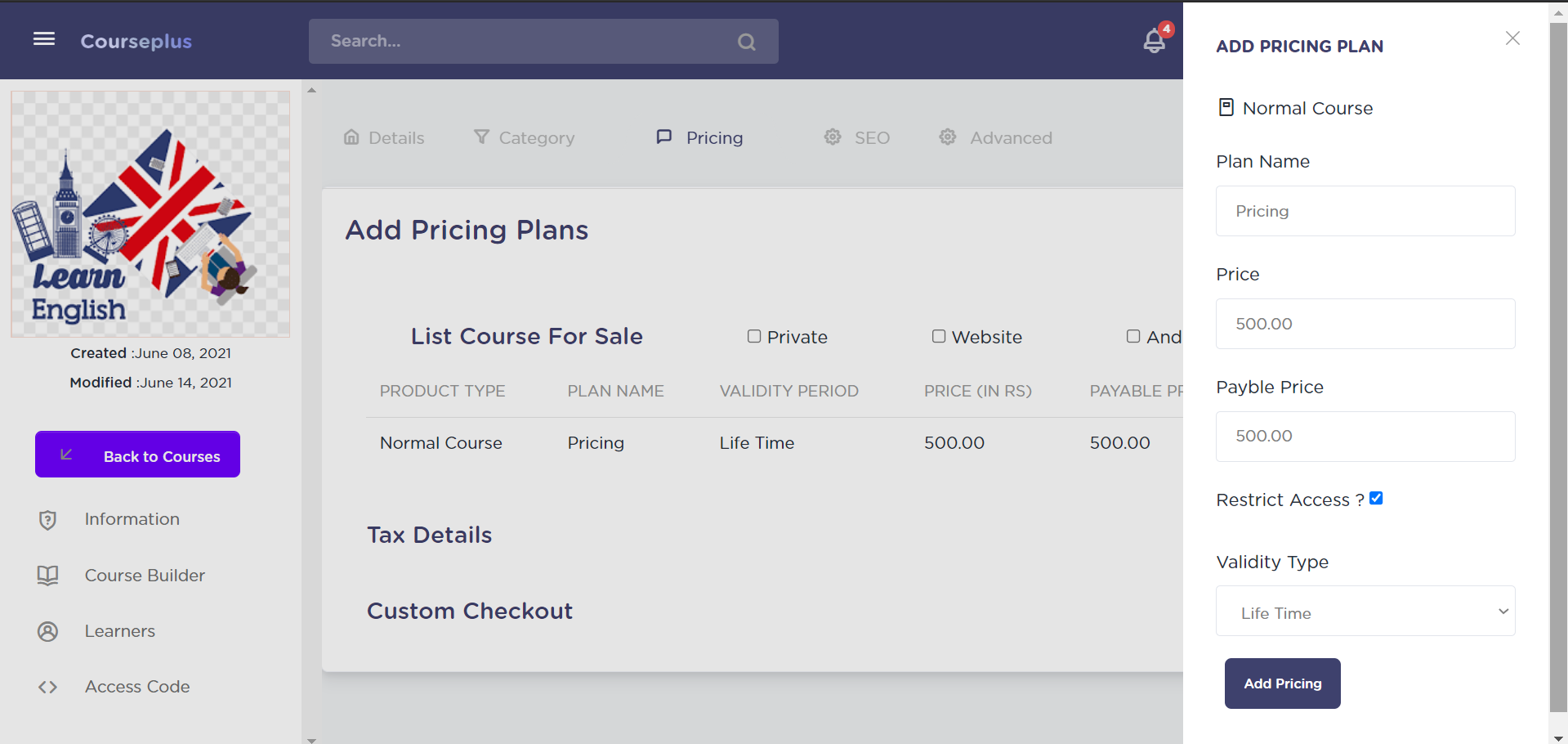Open the Validity Type dropdown

(x=1365, y=611)
